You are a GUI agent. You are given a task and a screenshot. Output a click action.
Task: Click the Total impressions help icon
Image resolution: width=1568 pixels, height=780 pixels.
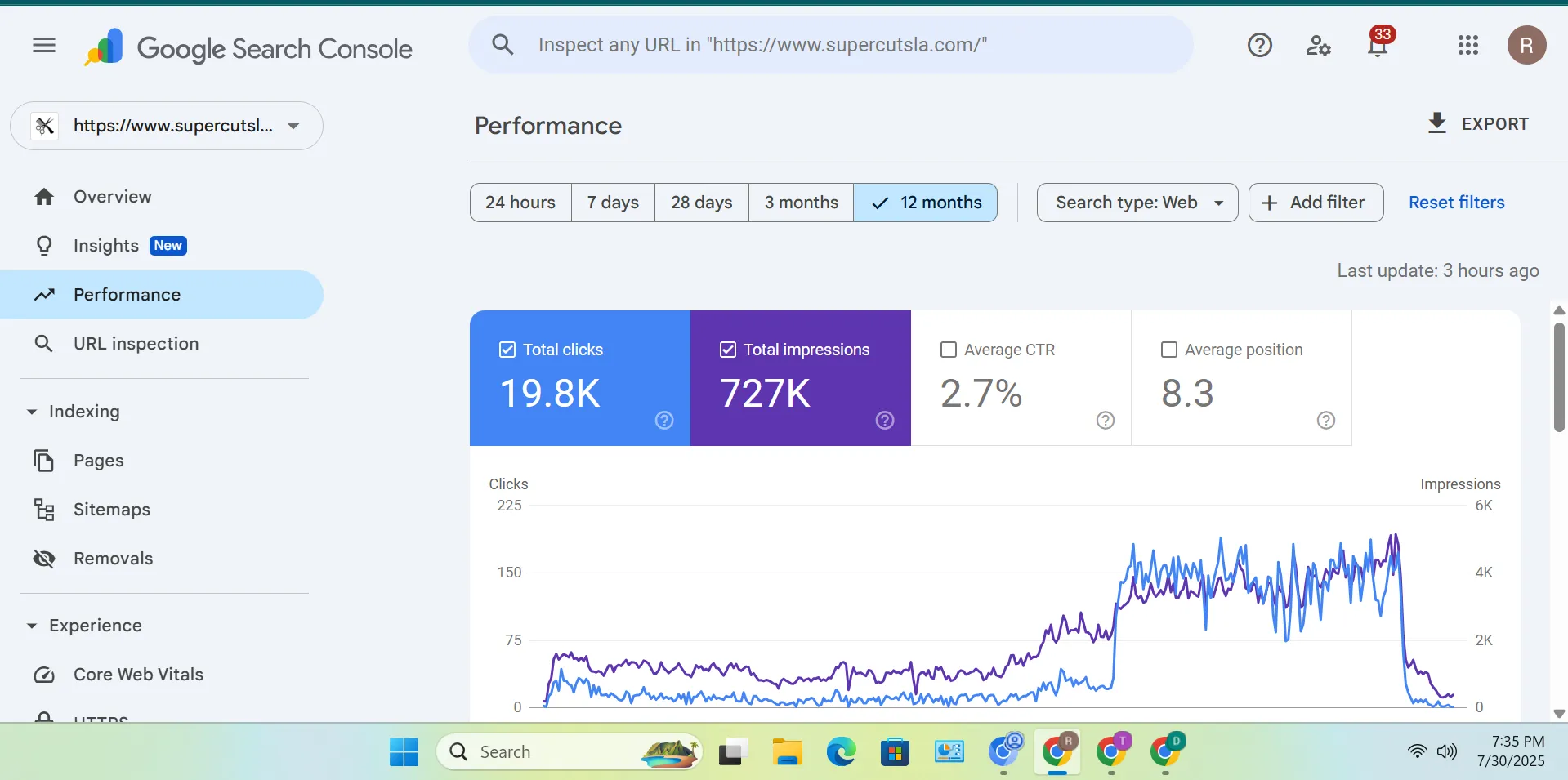[885, 420]
